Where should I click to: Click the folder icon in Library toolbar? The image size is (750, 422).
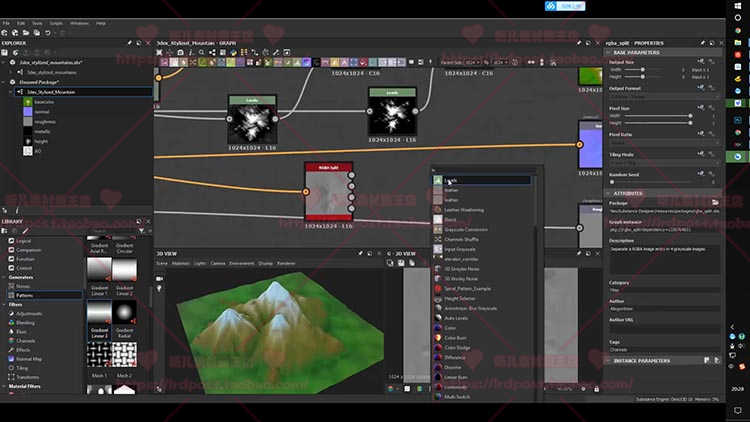(5, 231)
